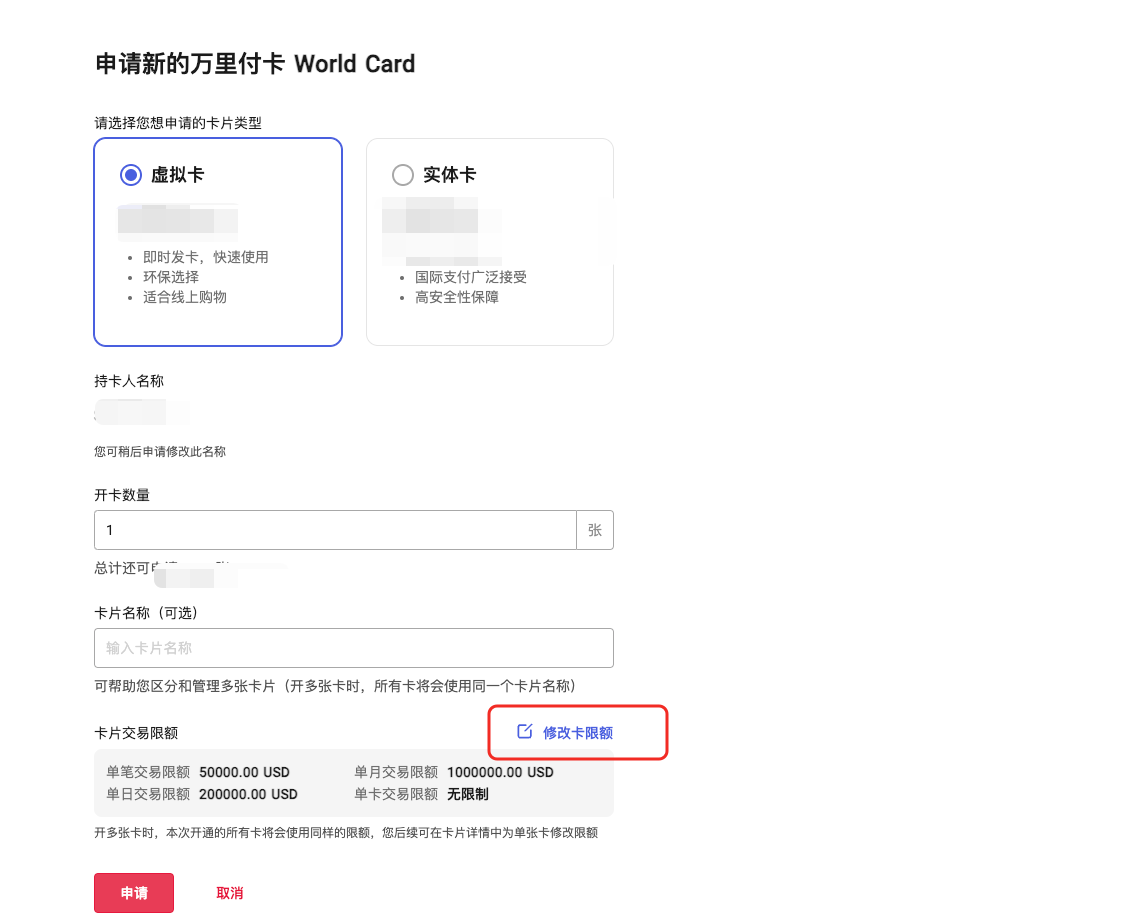Open the 修改卡限额 link
This screenshot has height=922, width=1133.
coord(577,732)
